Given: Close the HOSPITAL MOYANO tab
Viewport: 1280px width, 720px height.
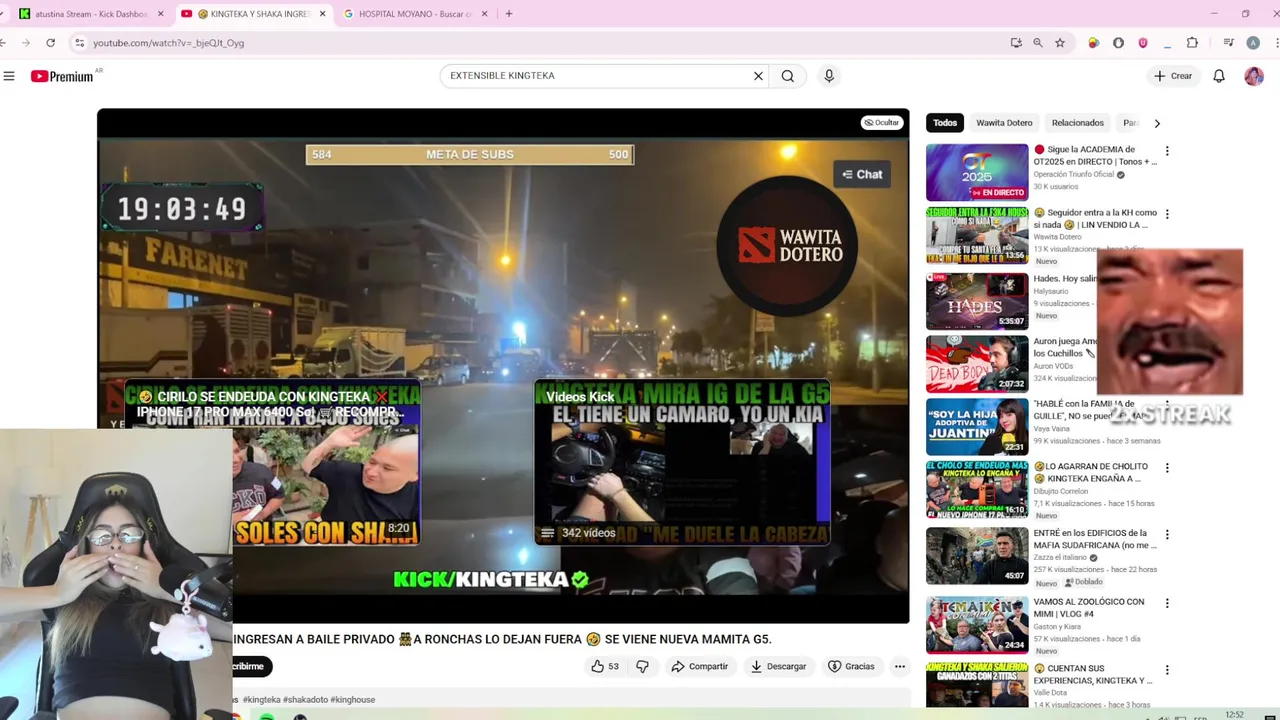Looking at the screenshot, I should 485,14.
